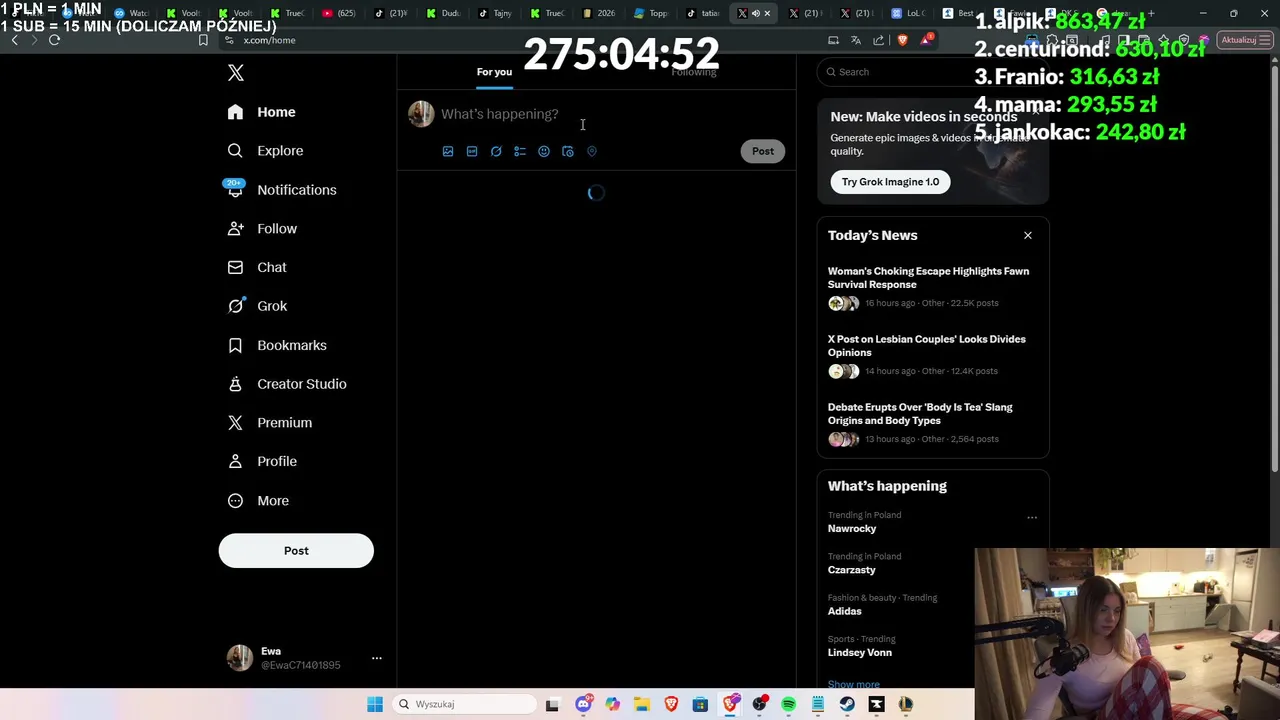Schedule the post with calendar icon
This screenshot has width=1280, height=720.
(x=568, y=151)
